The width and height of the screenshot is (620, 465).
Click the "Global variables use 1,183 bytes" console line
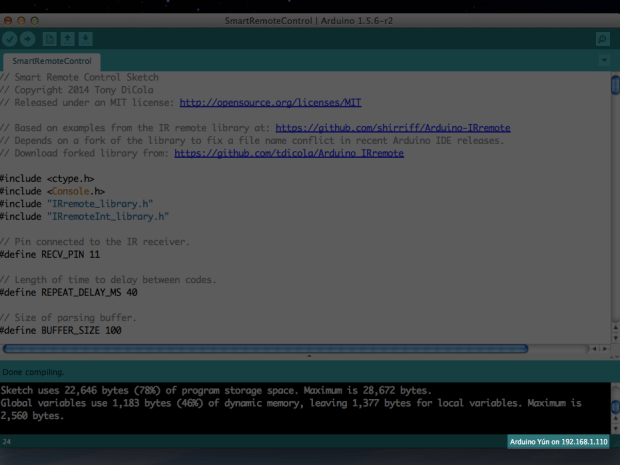tap(291, 403)
